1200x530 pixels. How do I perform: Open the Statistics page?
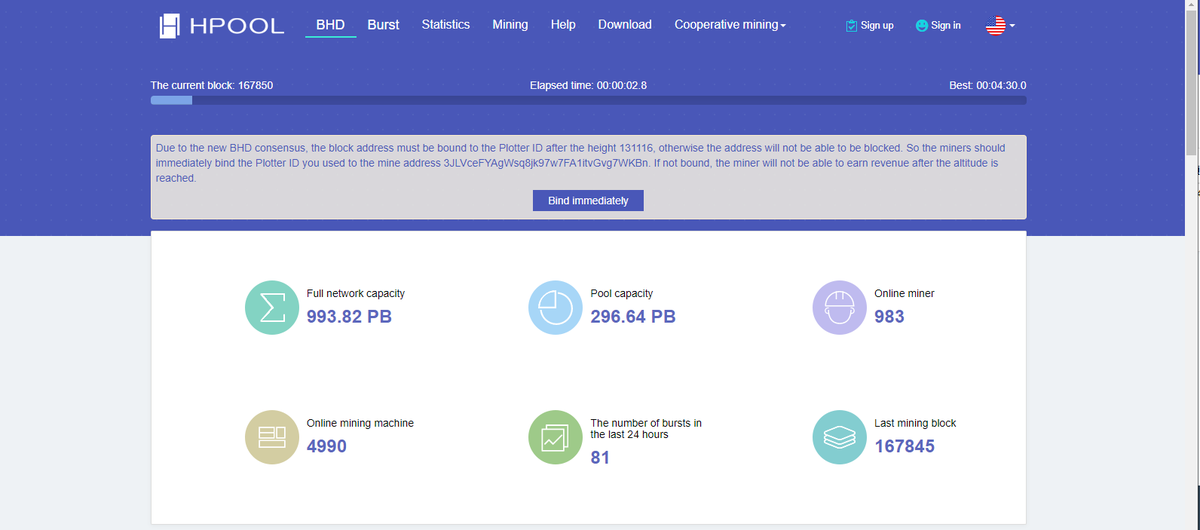coord(445,25)
